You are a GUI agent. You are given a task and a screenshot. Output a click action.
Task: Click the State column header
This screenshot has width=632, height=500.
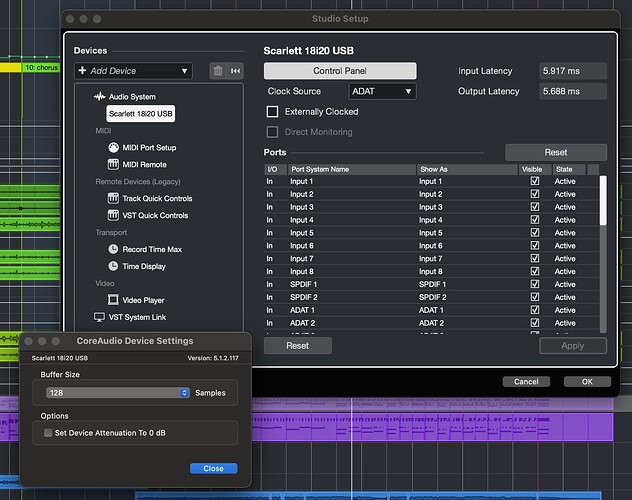[570, 169]
